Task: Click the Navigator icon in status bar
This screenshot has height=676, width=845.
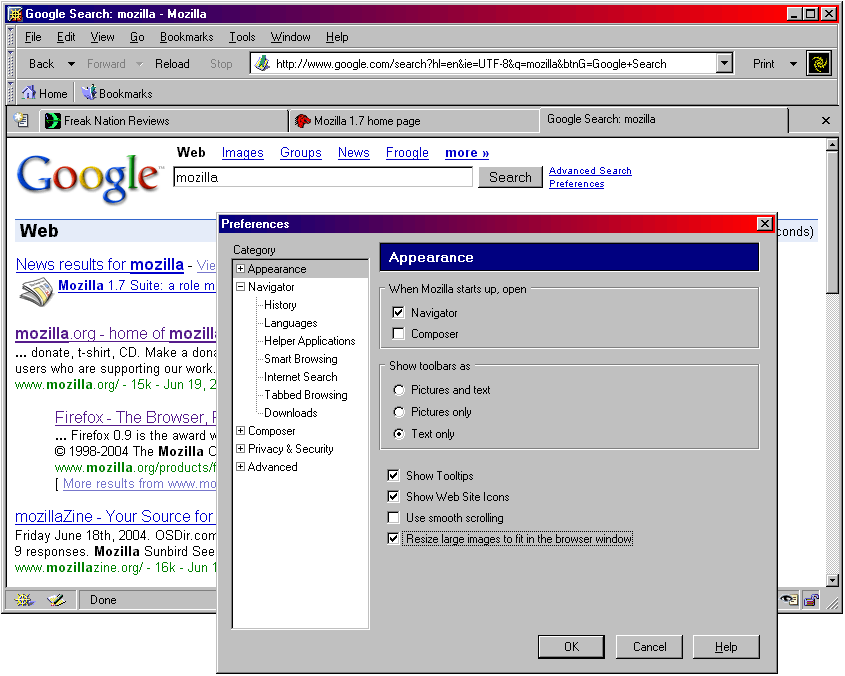Action: pos(24,600)
